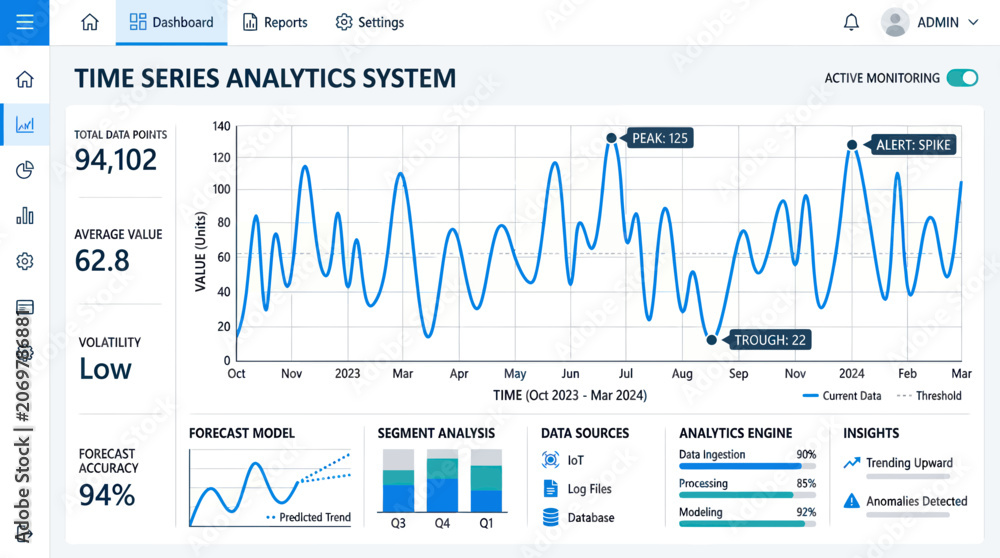Image resolution: width=1000 pixels, height=558 pixels.
Task: Toggle Active Monitoring switch
Action: [x=962, y=78]
